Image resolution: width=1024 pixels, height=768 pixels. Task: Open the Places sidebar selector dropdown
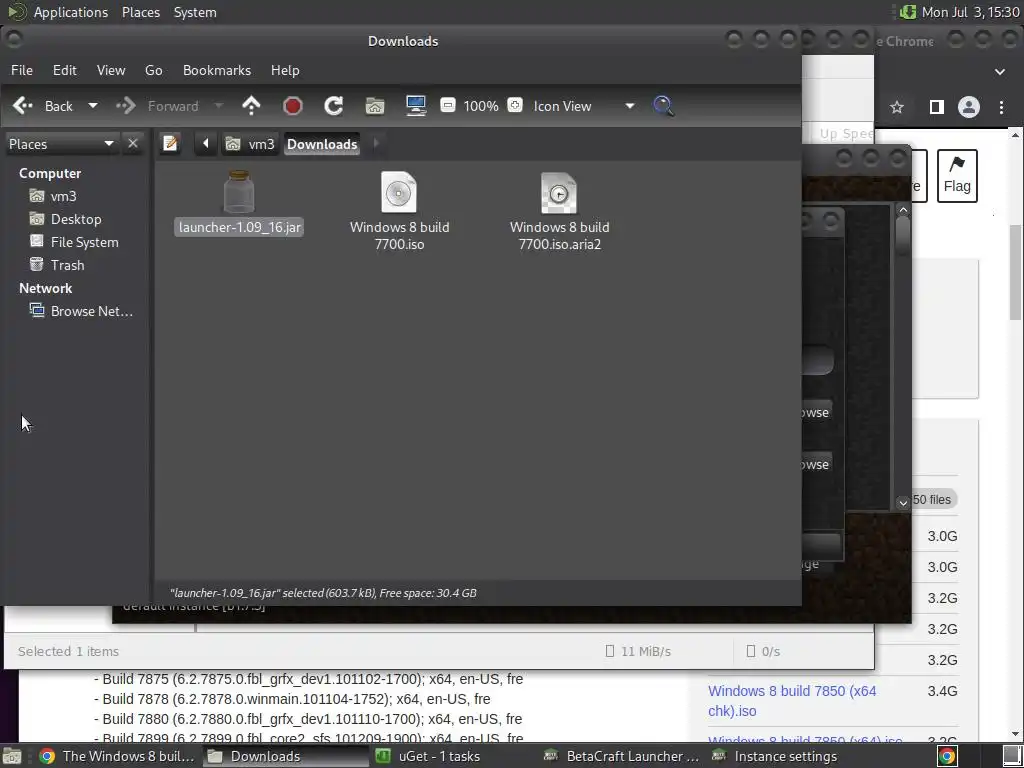click(x=61, y=144)
